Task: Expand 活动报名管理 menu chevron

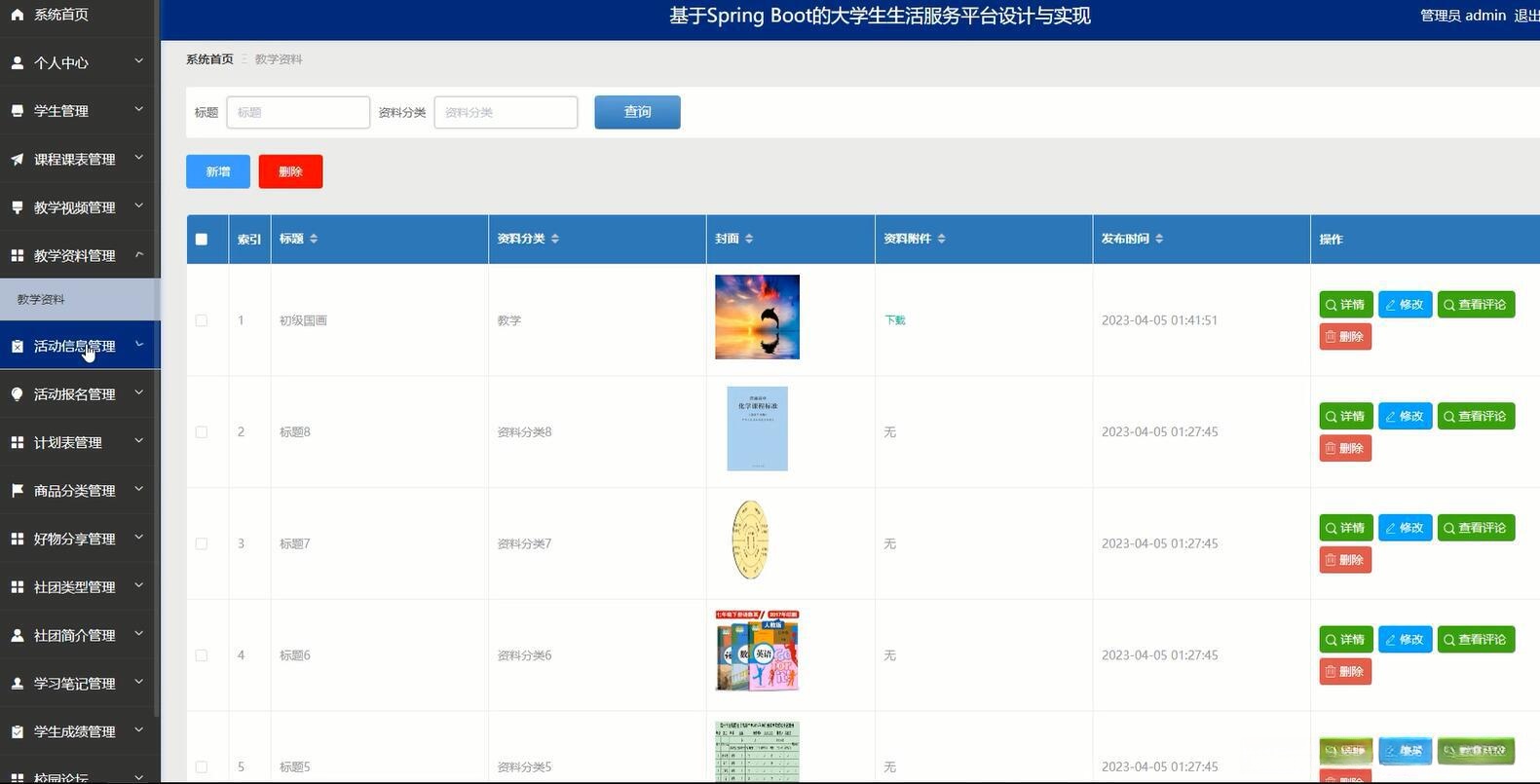Action: click(x=138, y=392)
